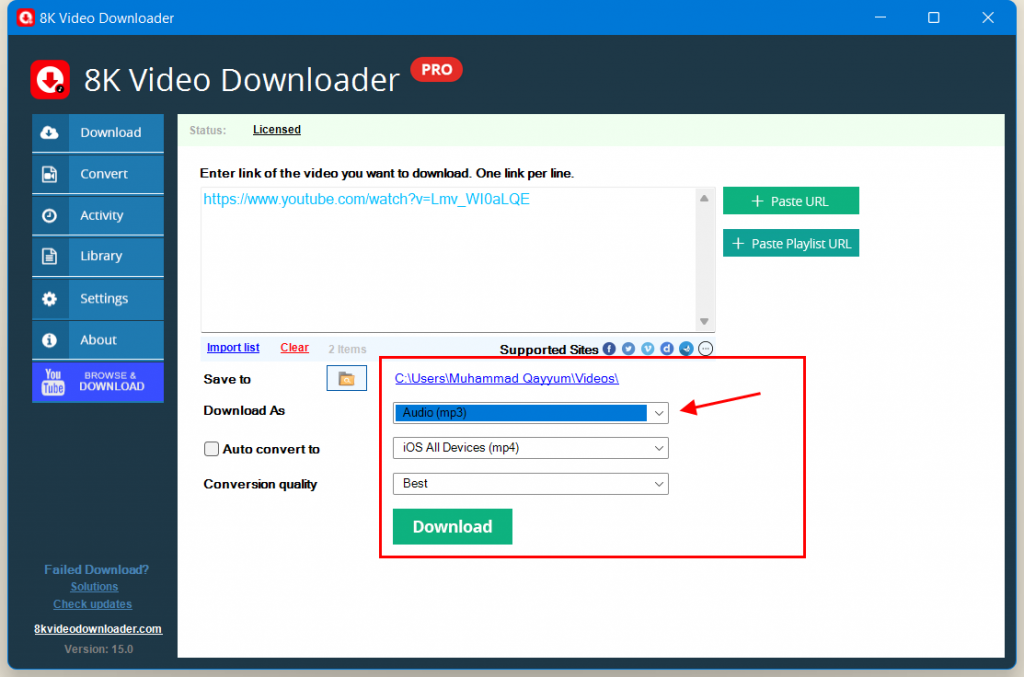The width and height of the screenshot is (1024, 677).
Task: Minimize the 8K Video Downloader window
Action: (880, 18)
